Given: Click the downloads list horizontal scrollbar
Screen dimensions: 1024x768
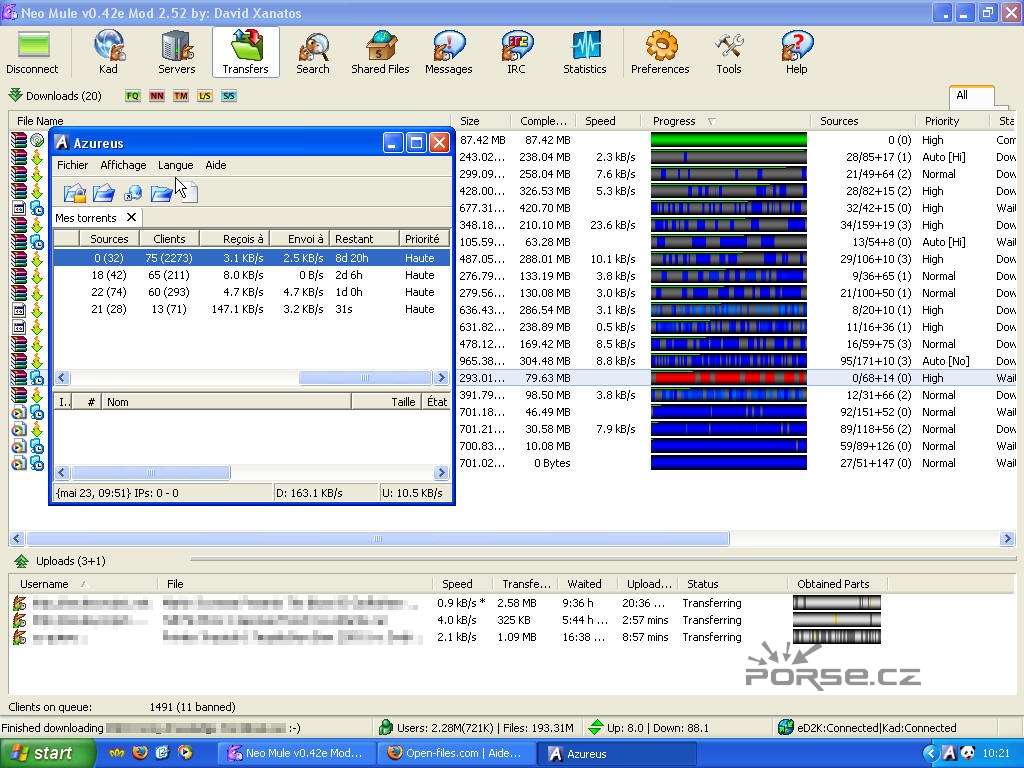Looking at the screenshot, I should click(377, 539).
